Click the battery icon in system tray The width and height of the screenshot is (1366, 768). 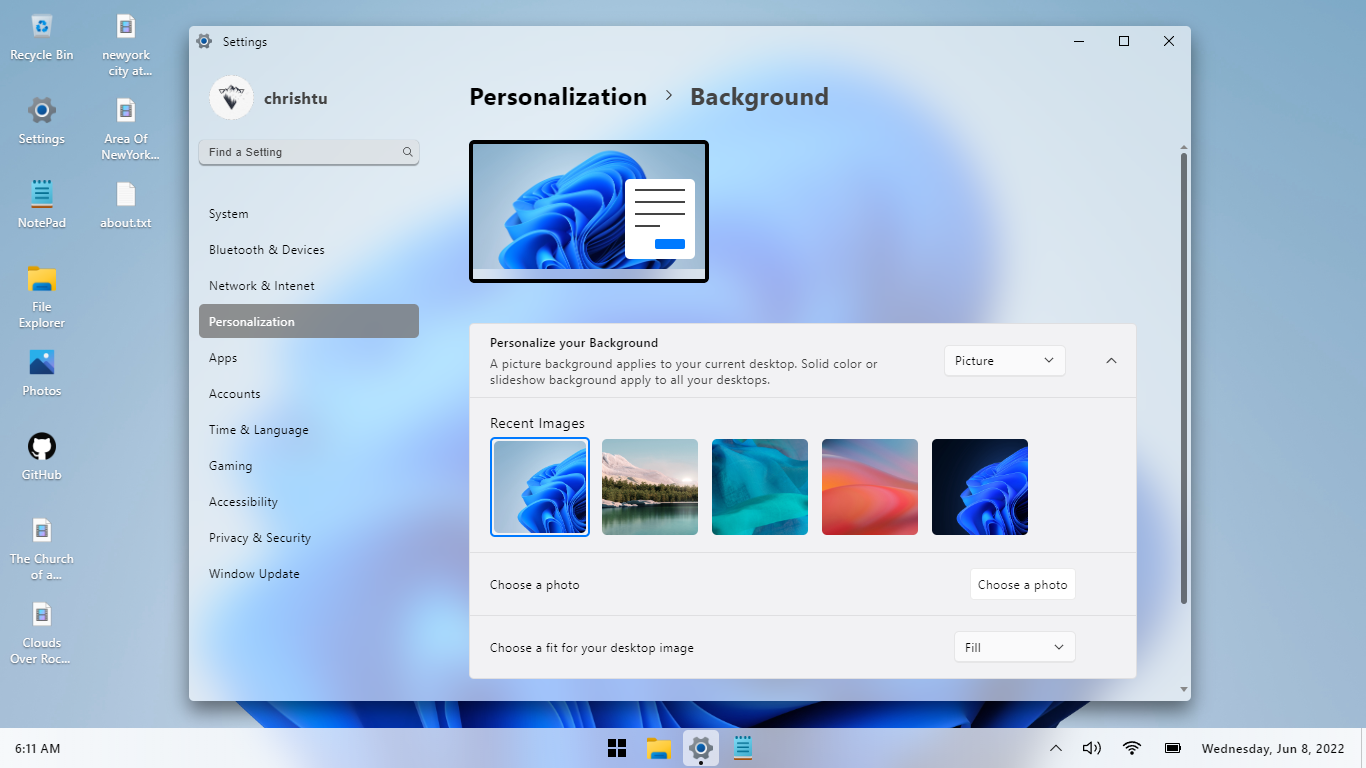coord(1173,748)
